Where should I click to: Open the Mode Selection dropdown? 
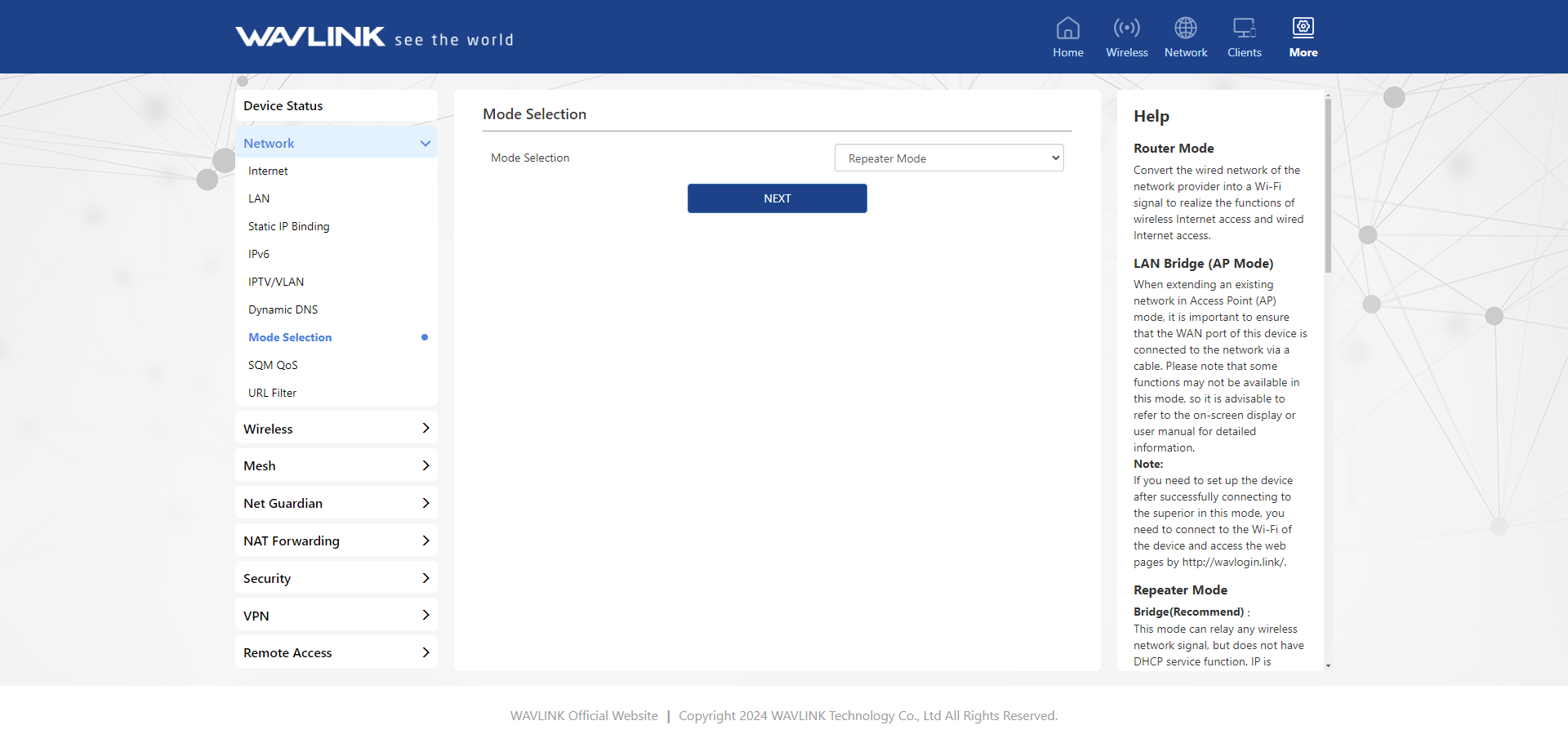(x=948, y=158)
